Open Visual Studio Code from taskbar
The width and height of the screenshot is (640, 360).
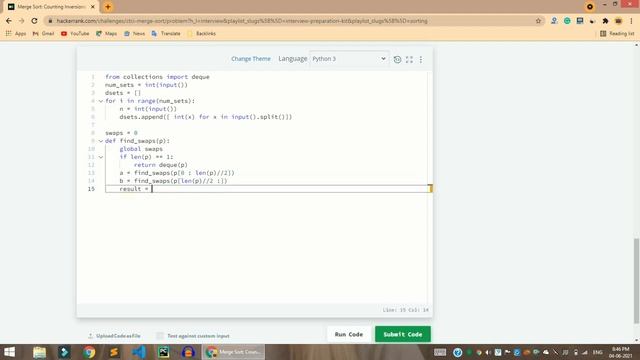tap(139, 352)
